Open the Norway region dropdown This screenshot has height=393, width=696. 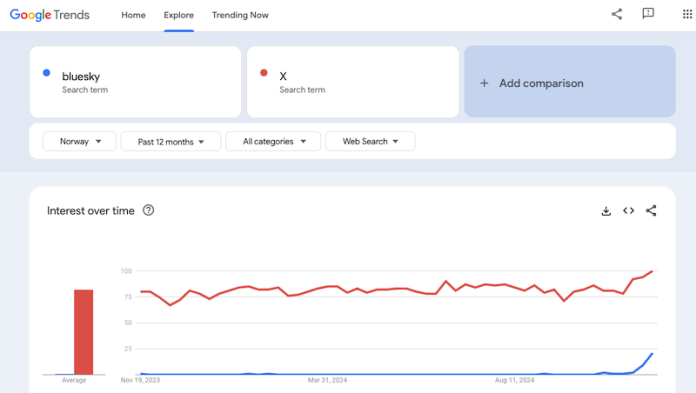coord(79,141)
